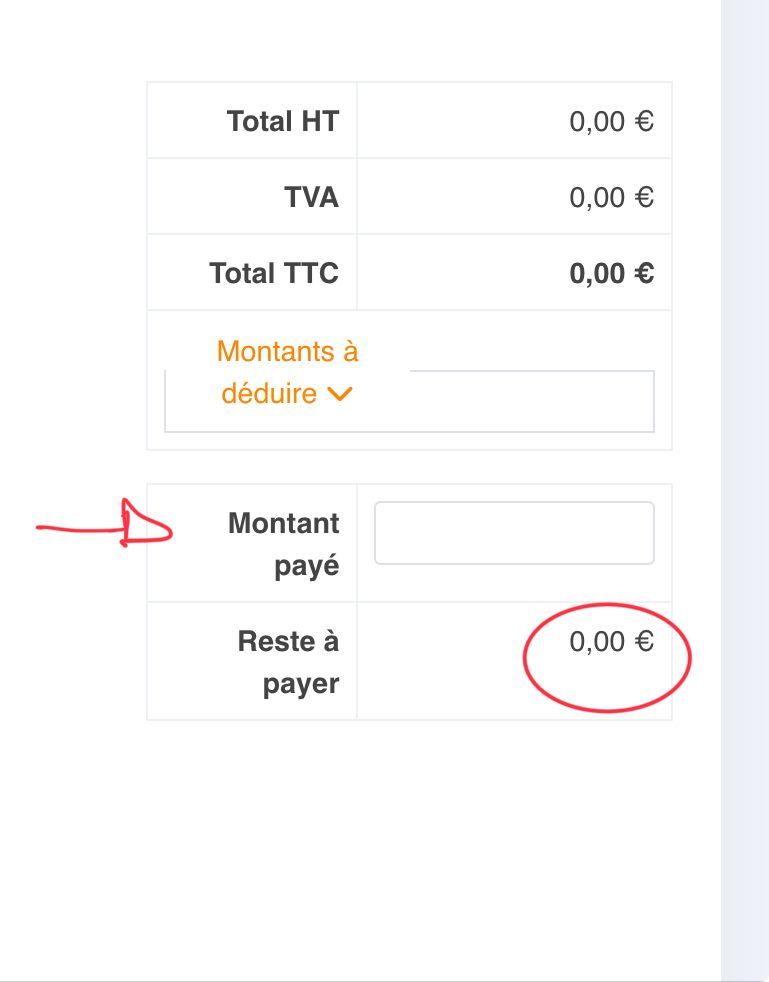
Task: Click the TVA amount value
Action: [611, 197]
